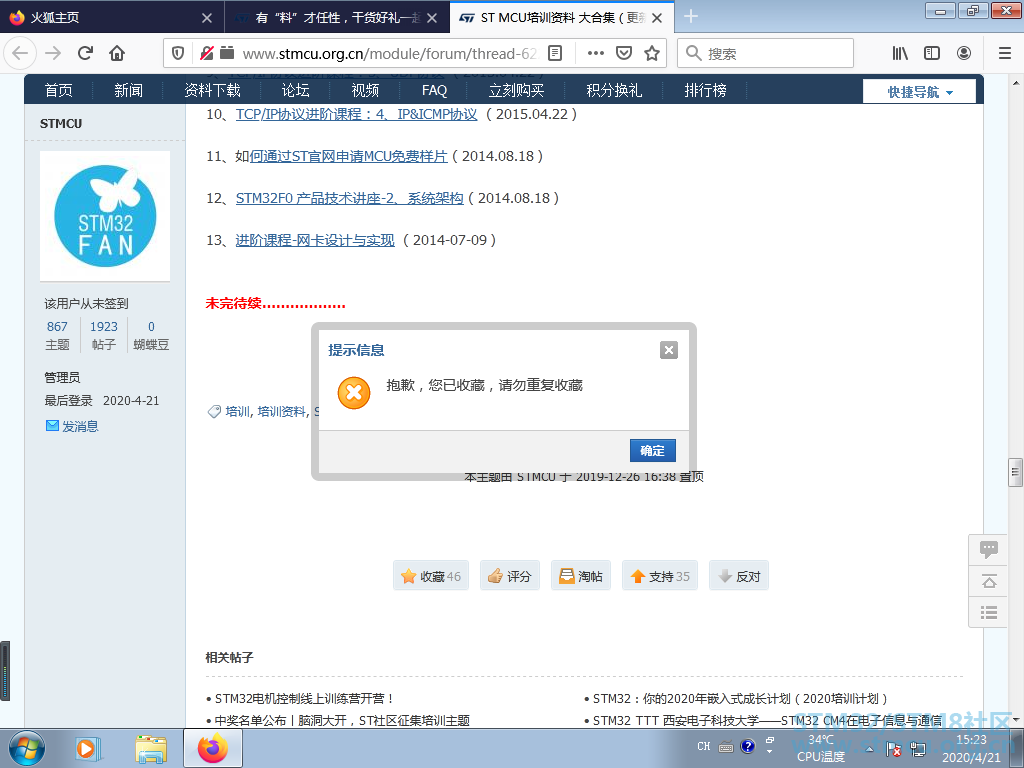Close the 提示信息 dialog with X

pos(669,350)
